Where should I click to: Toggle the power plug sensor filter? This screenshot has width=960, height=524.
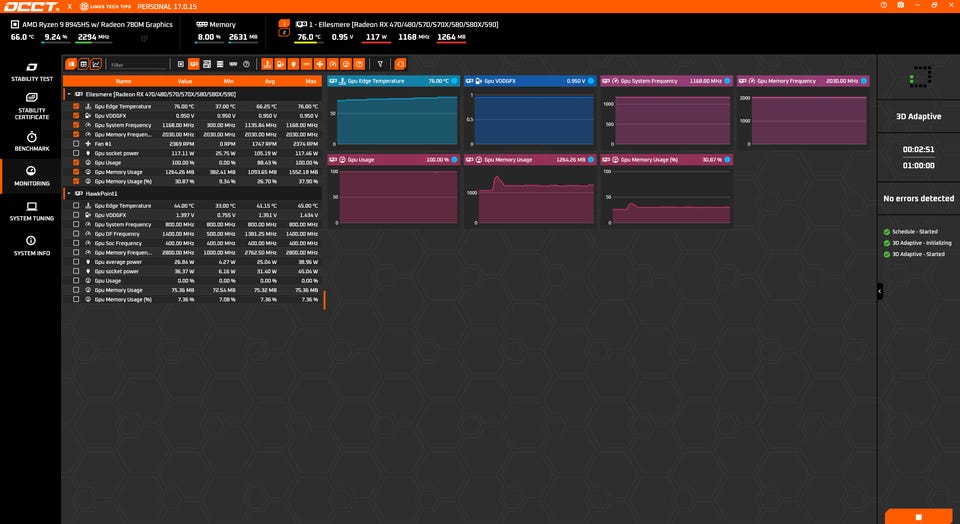point(293,64)
